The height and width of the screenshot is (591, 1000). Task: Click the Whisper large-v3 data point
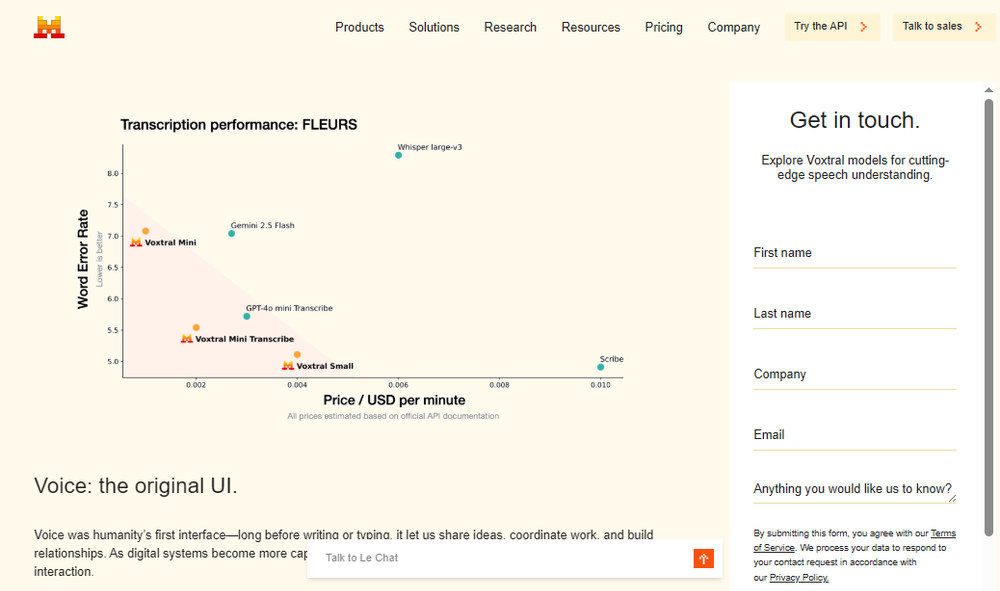pyautogui.click(x=400, y=157)
